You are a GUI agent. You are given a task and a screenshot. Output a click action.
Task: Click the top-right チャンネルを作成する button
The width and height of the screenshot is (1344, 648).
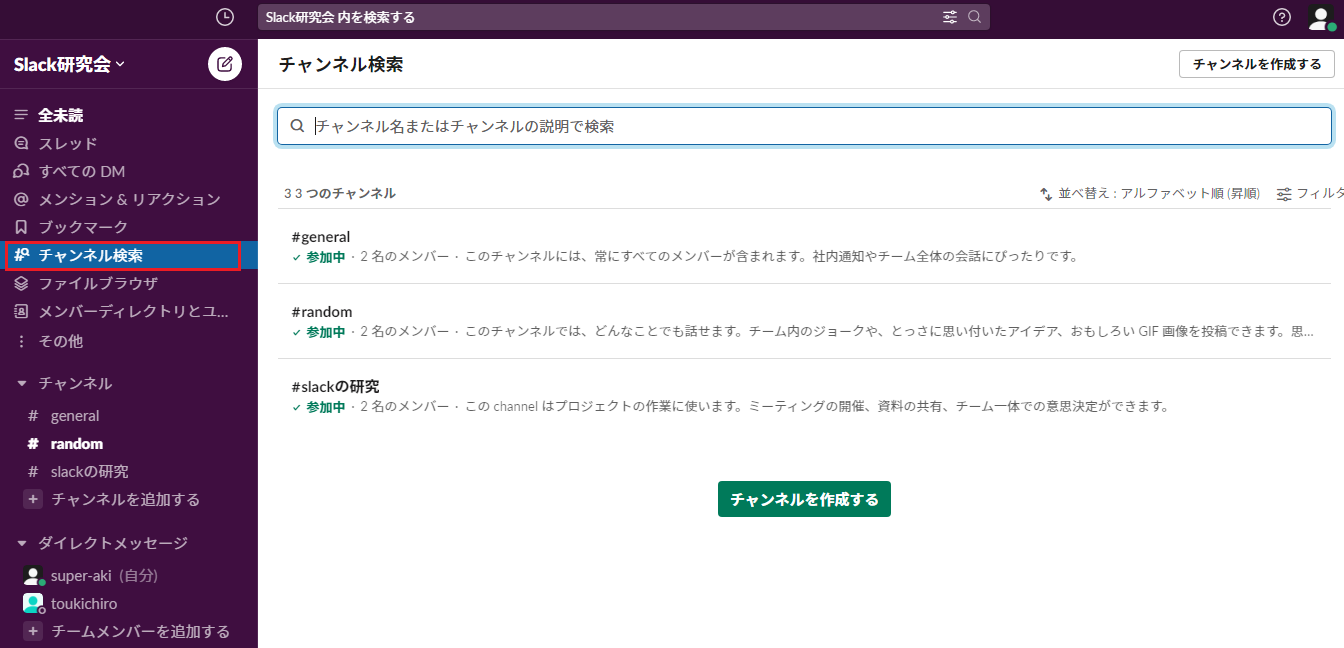pos(1257,64)
